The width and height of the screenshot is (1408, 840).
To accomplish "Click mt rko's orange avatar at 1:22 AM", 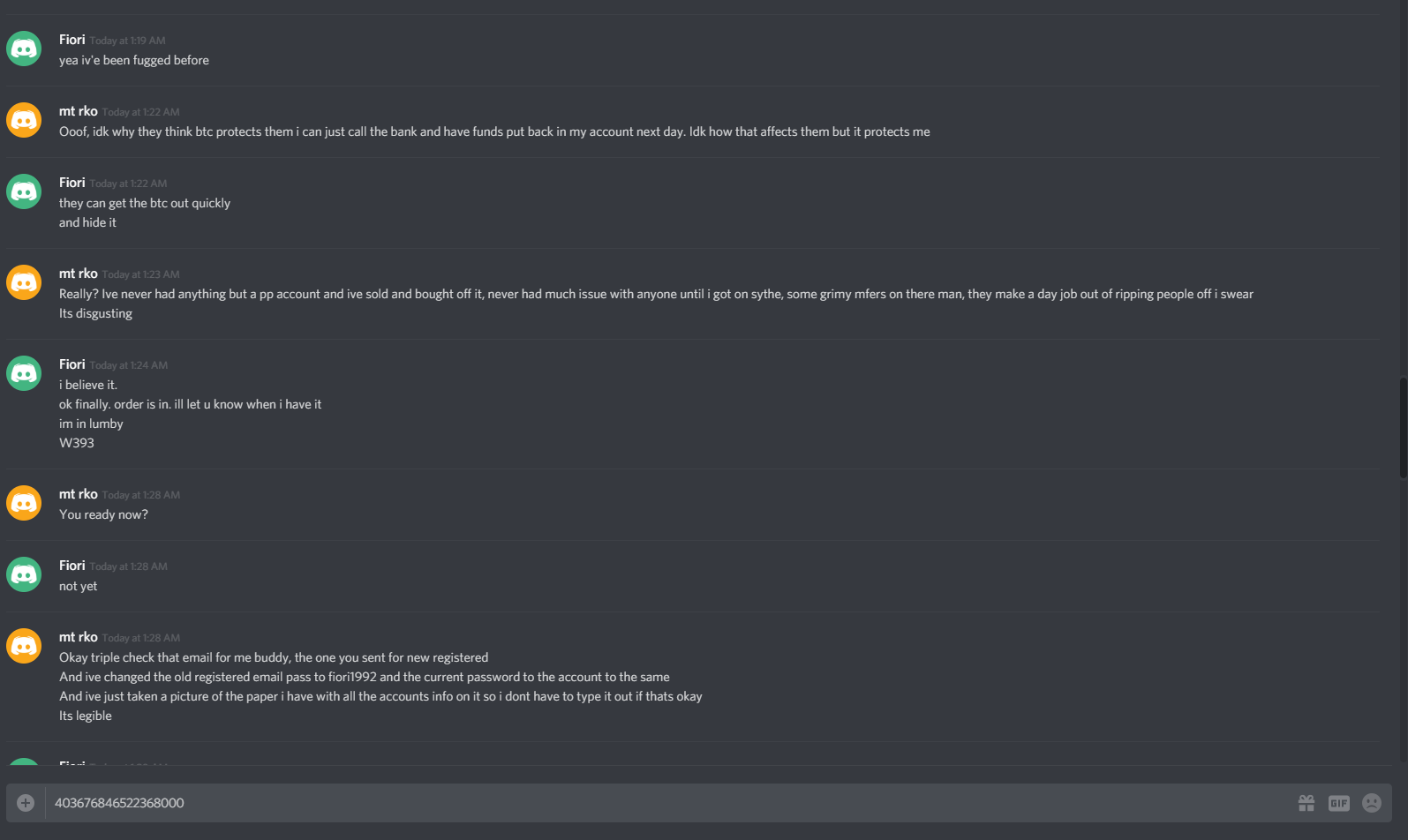I will point(24,120).
